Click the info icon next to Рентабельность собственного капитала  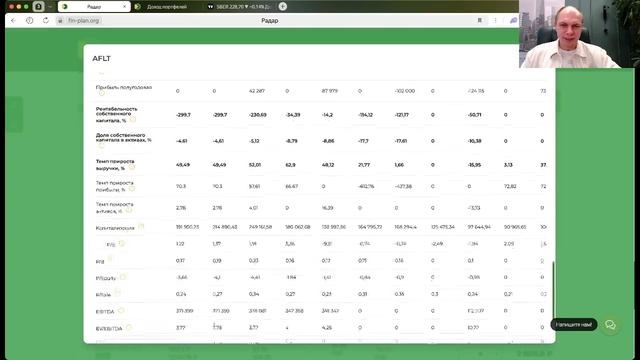click(x=133, y=120)
